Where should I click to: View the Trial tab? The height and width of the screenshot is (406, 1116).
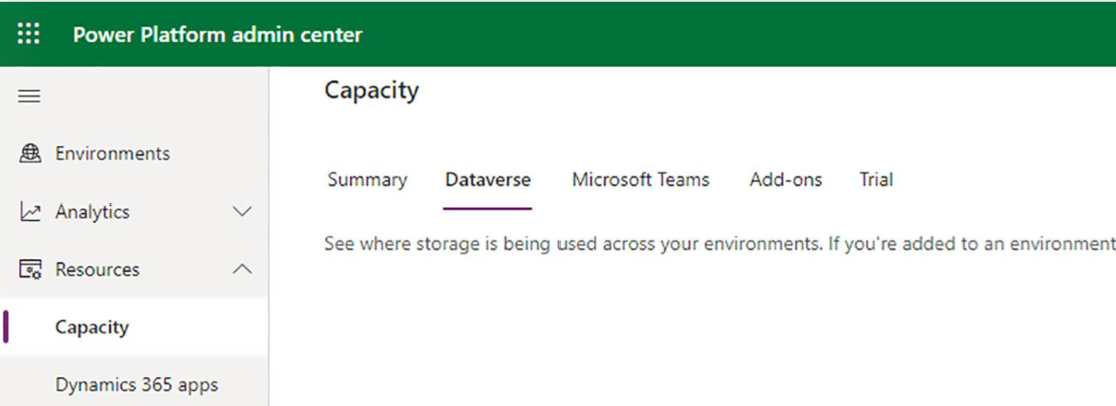tap(876, 179)
